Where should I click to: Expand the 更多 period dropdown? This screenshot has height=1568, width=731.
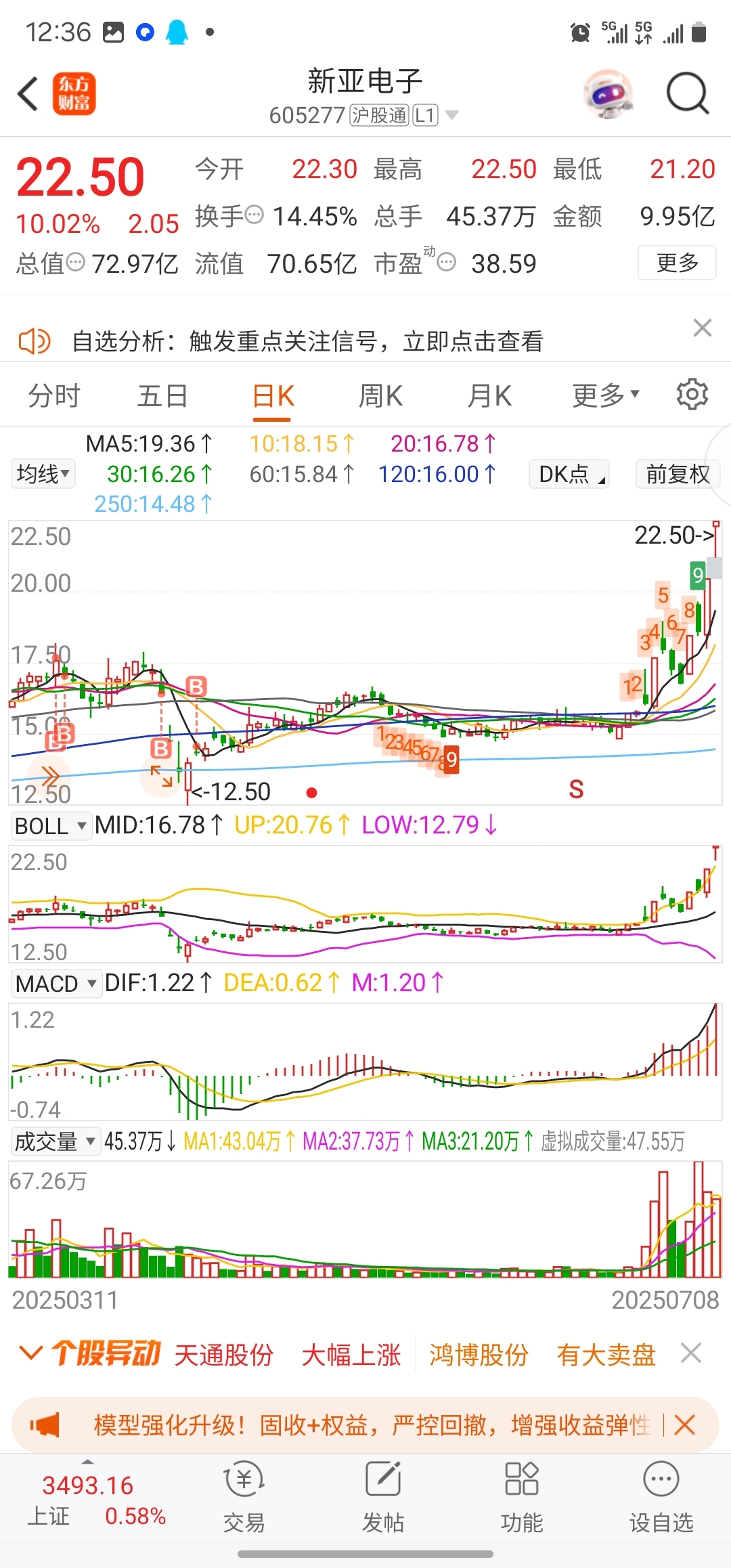606,395
